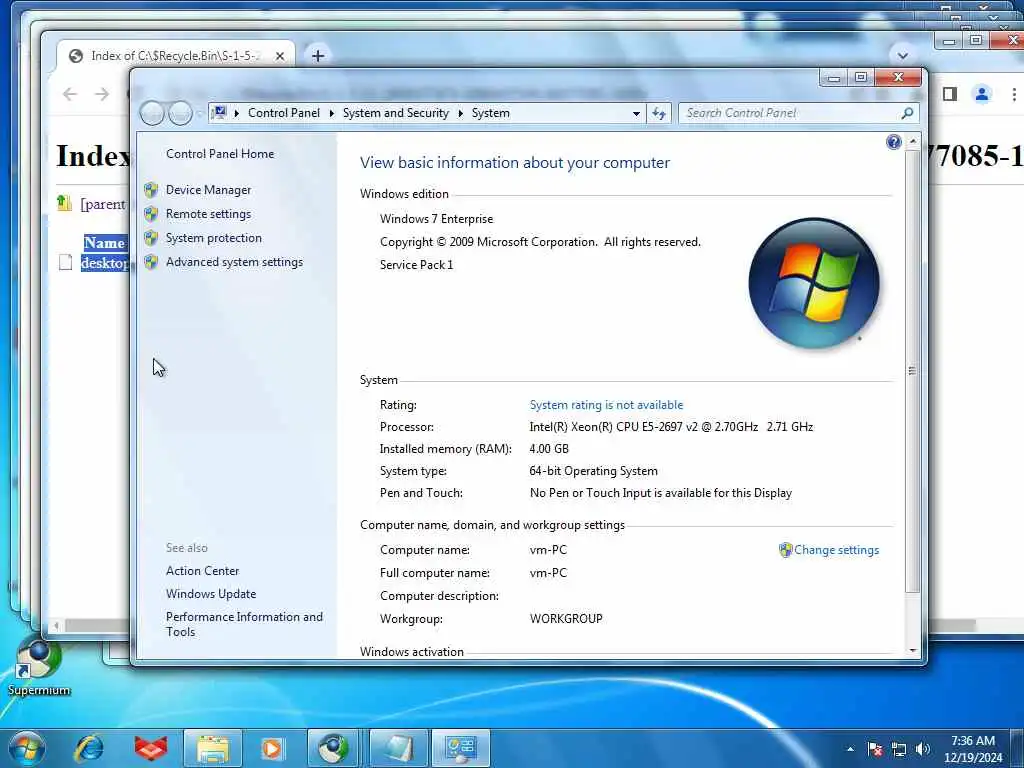The width and height of the screenshot is (1024, 768).
Task: Open Device Manager link
Action: tap(208, 190)
